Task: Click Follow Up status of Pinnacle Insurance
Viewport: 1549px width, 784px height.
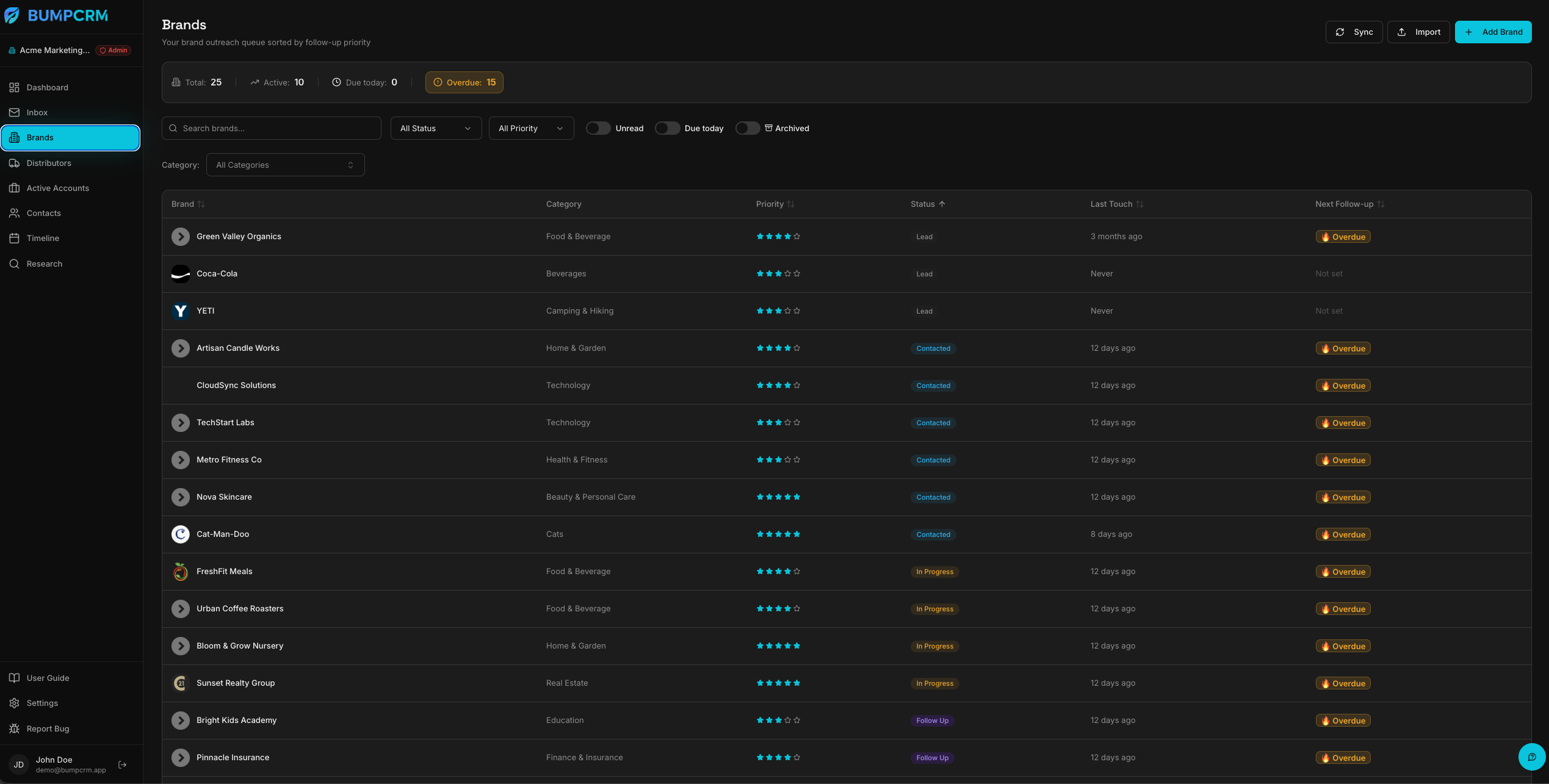Action: click(x=932, y=758)
